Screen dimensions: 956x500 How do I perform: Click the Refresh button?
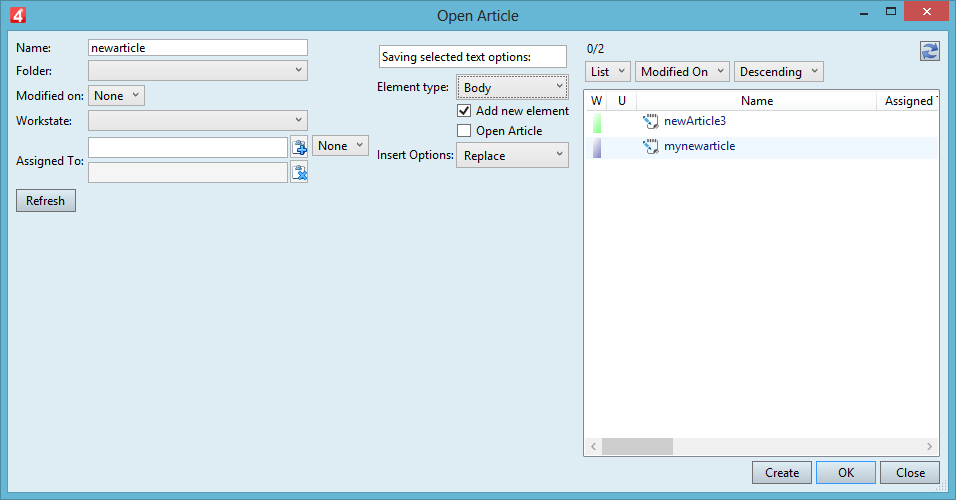[46, 201]
